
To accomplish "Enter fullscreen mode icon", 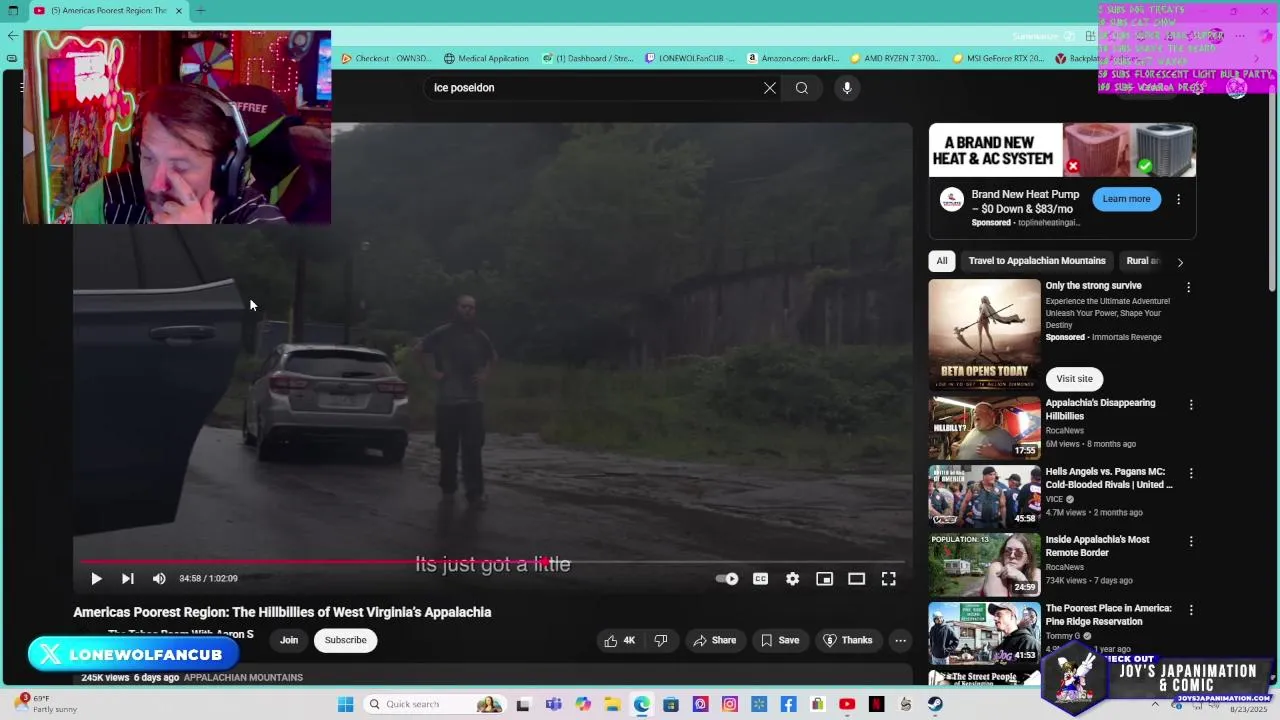I will point(888,579).
